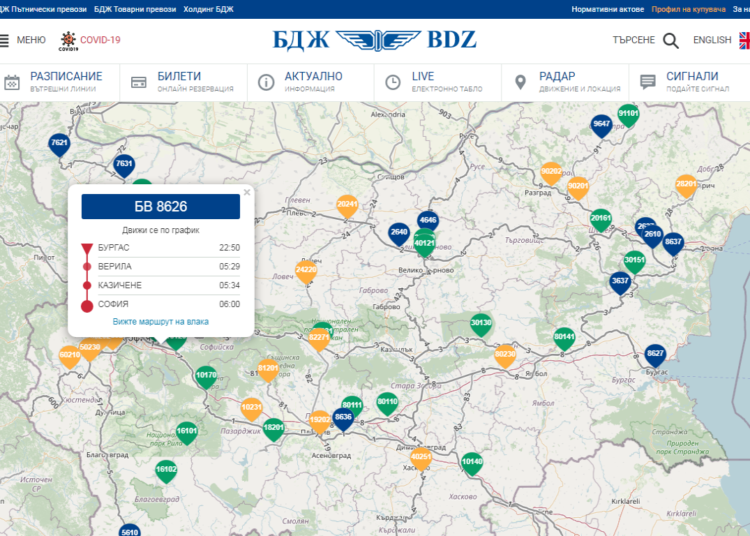This screenshot has height=536, width=750.
Task: Click train marker 28201
Action: coord(686,185)
